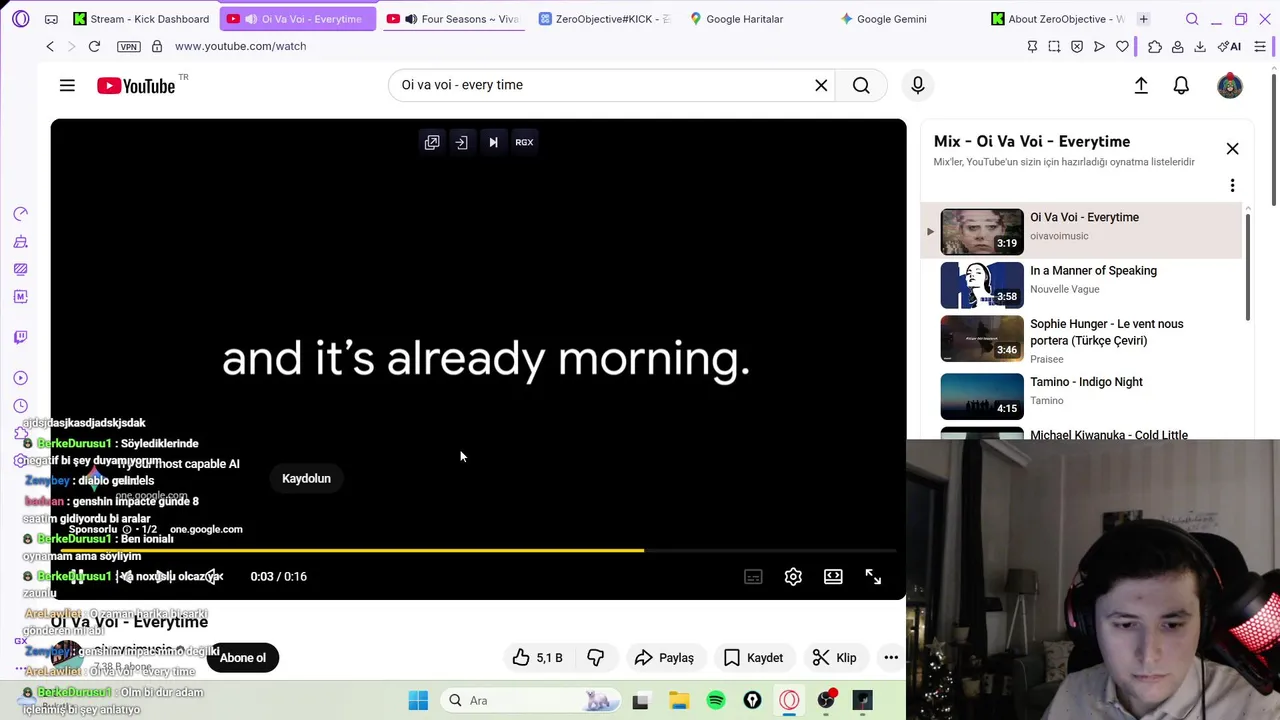1280x720 pixels.
Task: Close the Mix playlist panel
Action: point(1232,149)
